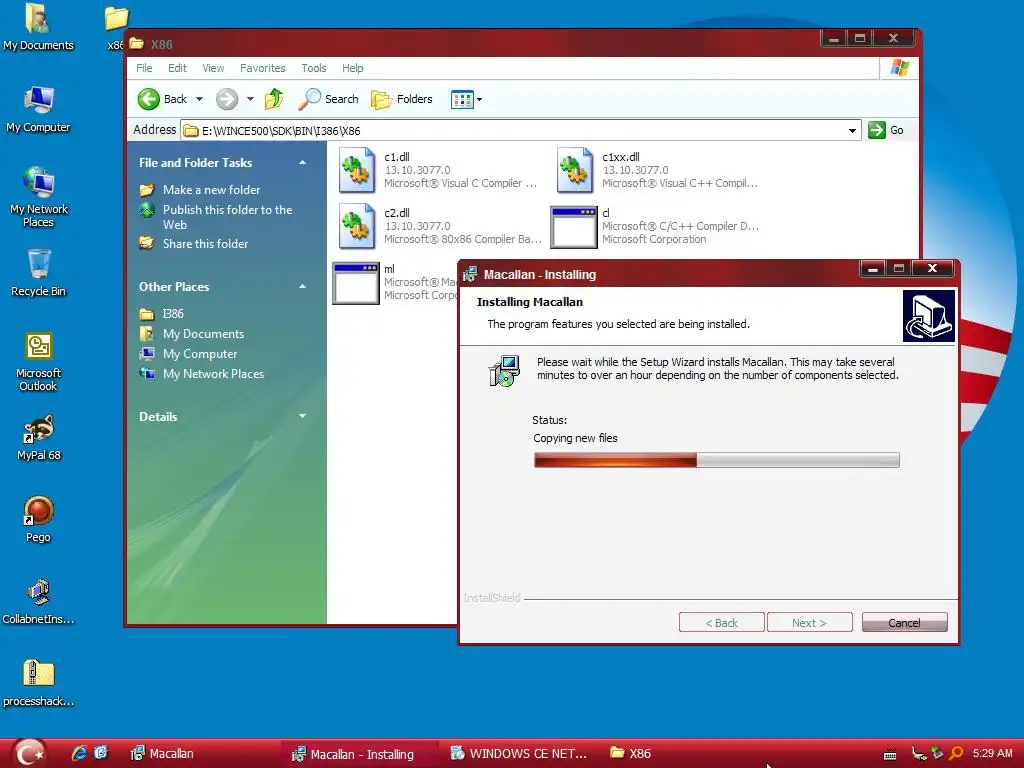Viewport: 1024px width, 768px height.
Task: Open the Favorites menu
Action: pyautogui.click(x=263, y=68)
